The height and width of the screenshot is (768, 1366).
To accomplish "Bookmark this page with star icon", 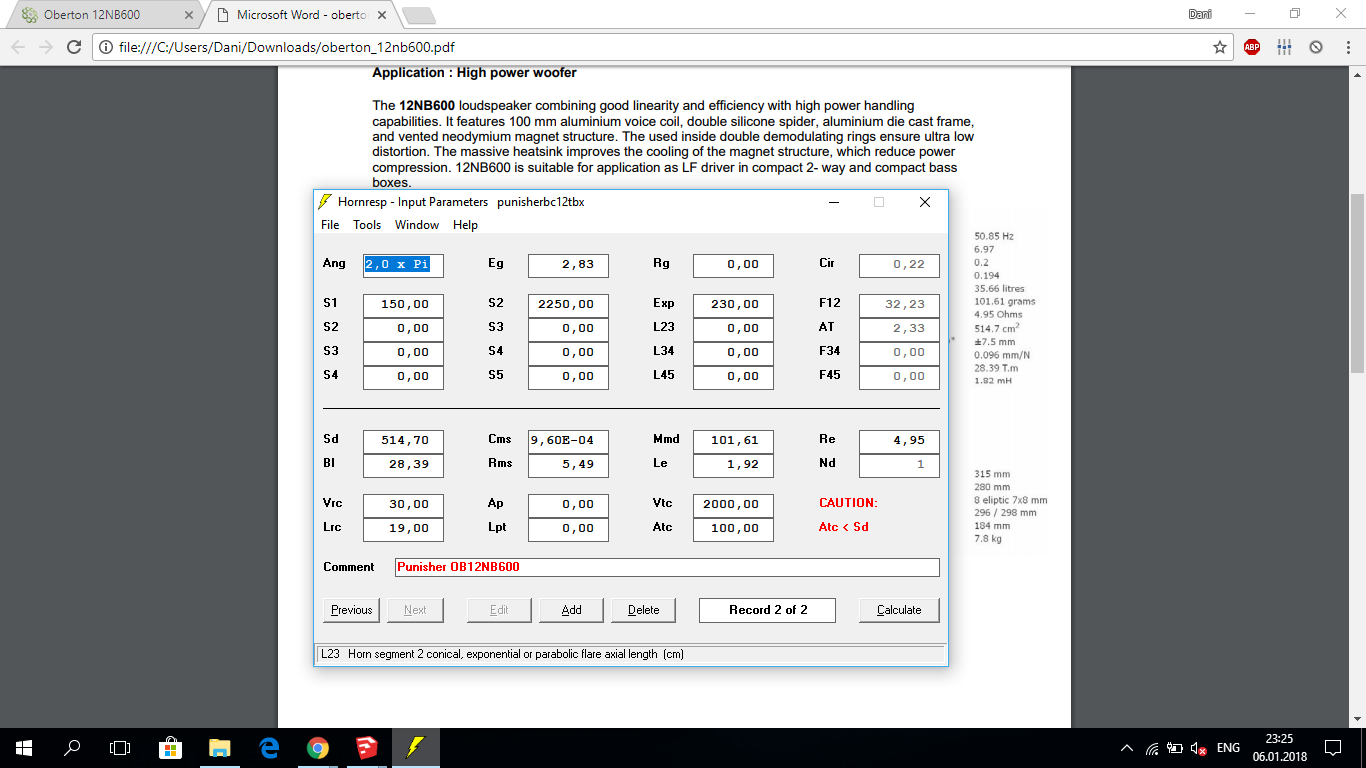I will point(1220,47).
